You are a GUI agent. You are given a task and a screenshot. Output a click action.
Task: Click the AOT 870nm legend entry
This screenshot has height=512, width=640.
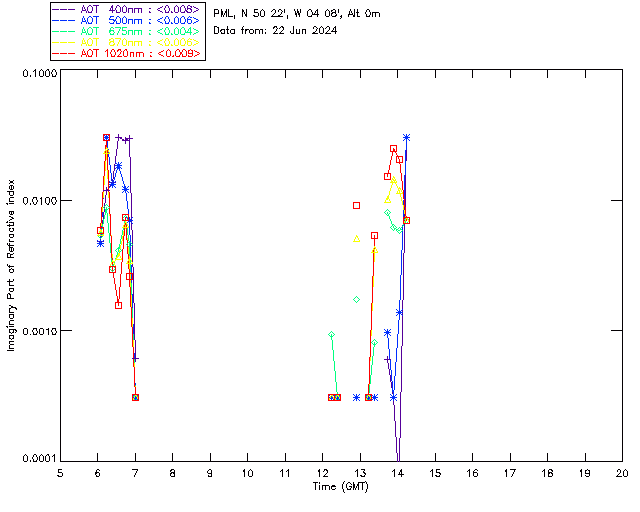(x=127, y=42)
